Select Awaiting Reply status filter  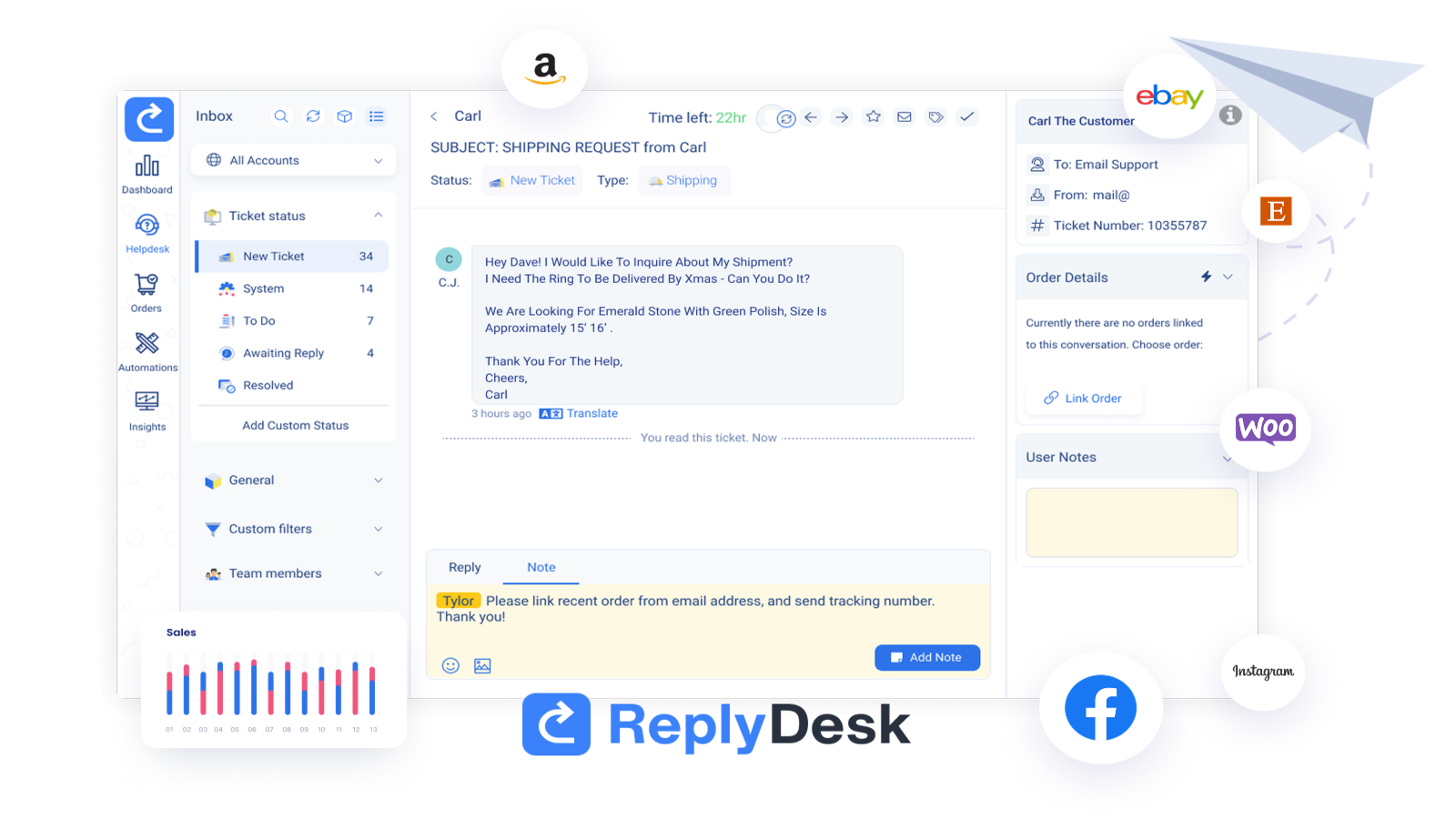point(292,353)
